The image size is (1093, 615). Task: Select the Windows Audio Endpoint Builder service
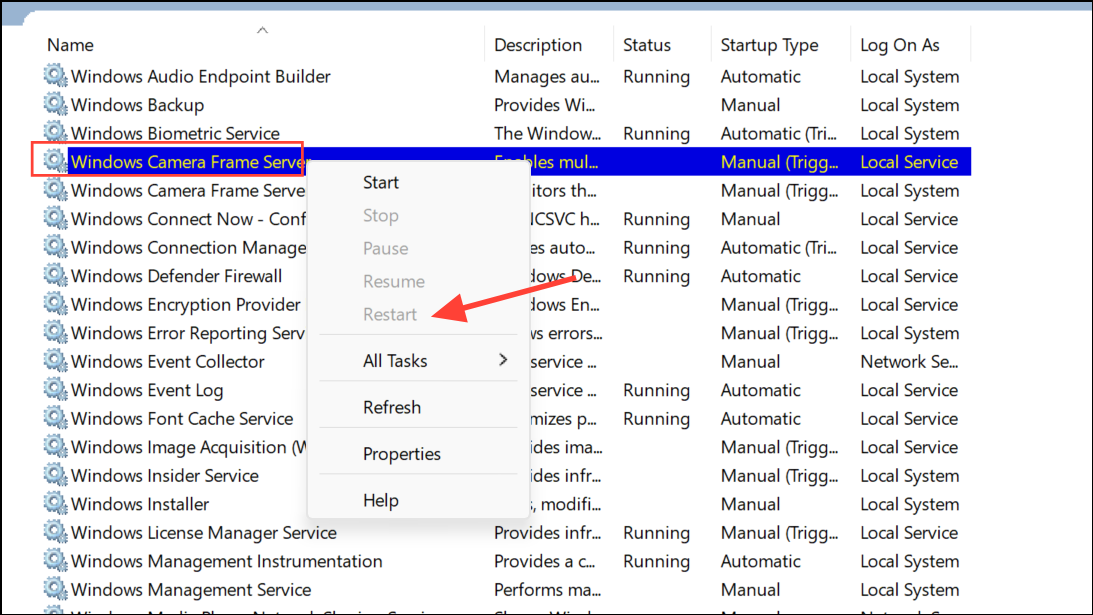click(x=200, y=76)
